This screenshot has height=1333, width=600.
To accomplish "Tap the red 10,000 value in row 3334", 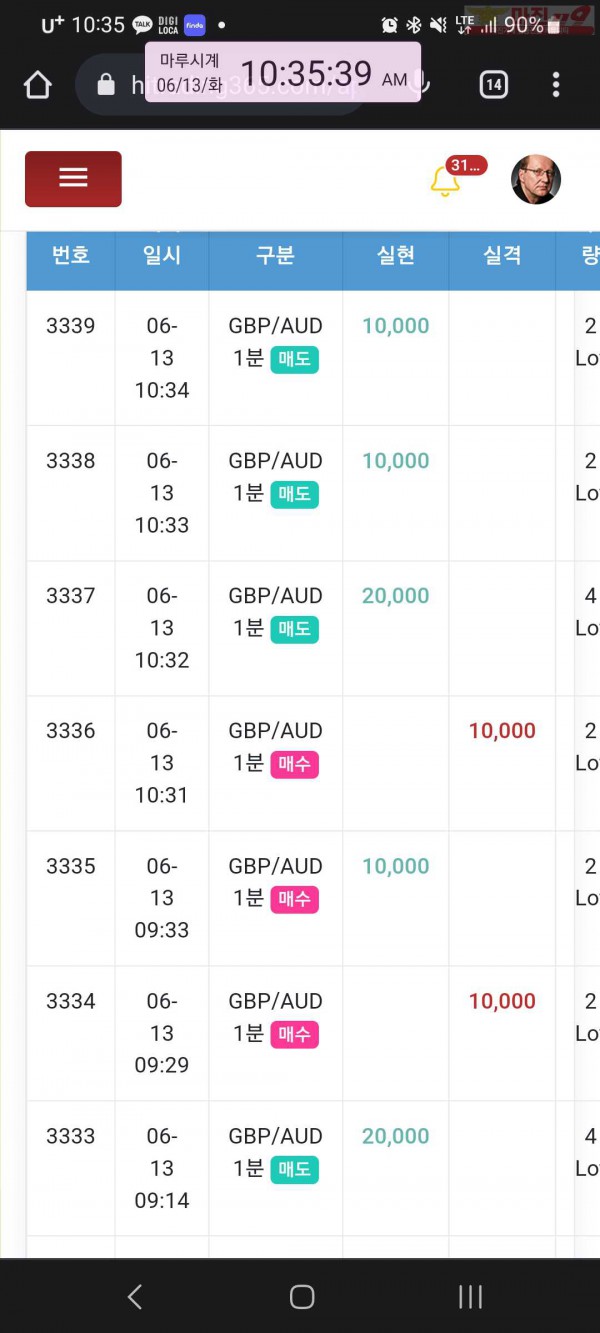I will tap(502, 1001).
